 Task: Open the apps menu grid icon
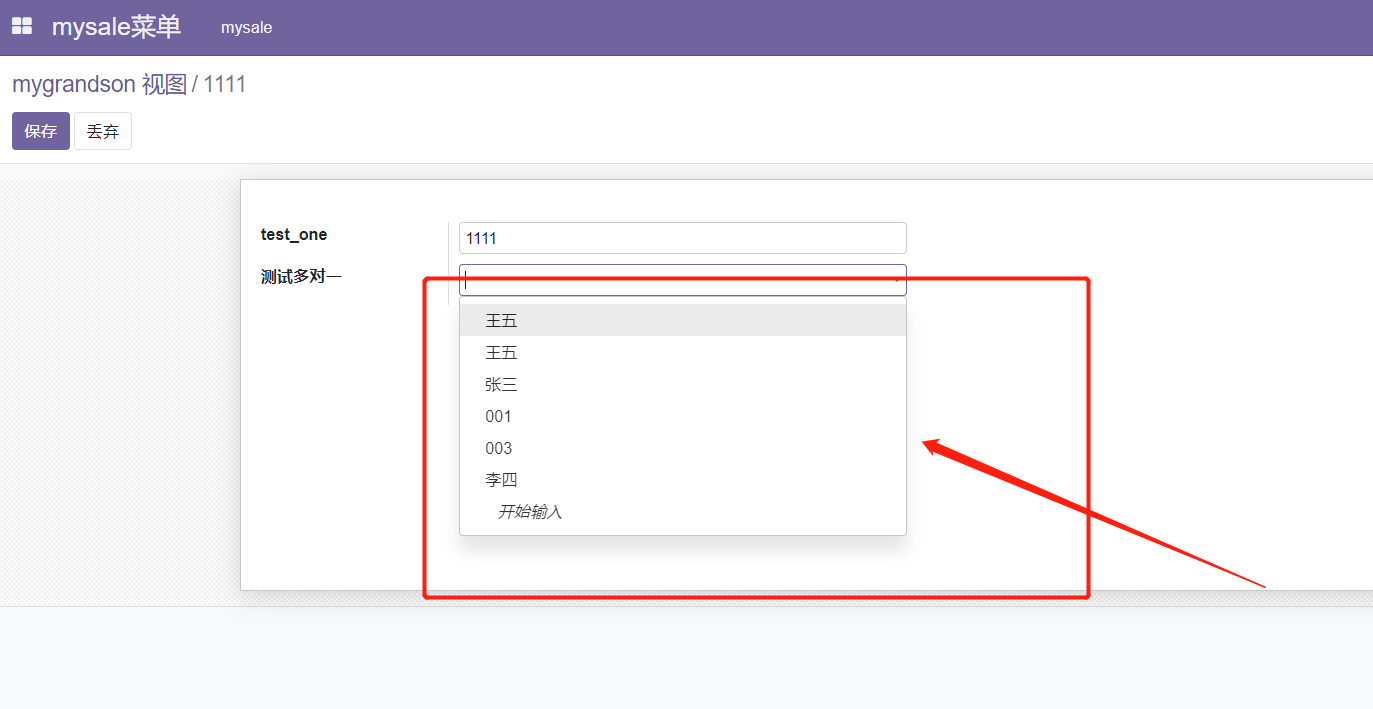click(x=21, y=26)
